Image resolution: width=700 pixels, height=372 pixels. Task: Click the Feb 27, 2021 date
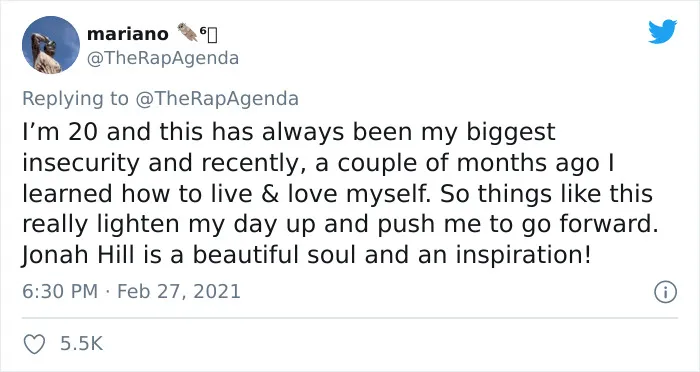(x=179, y=292)
